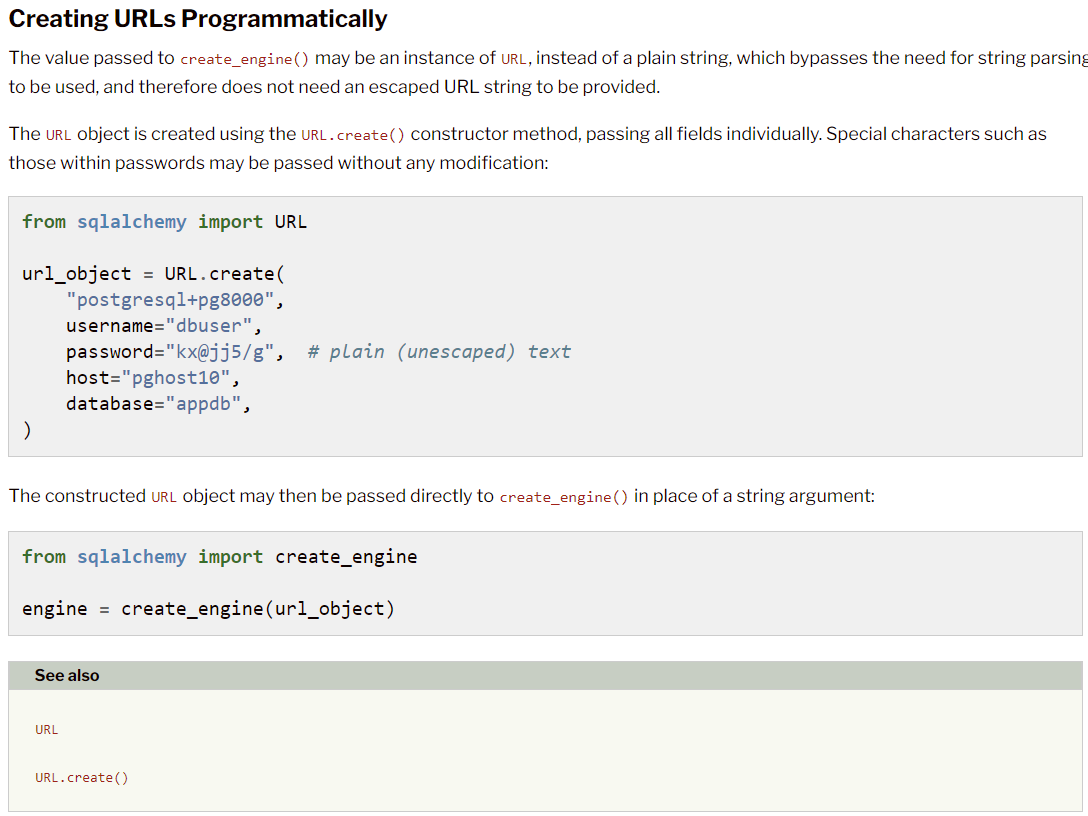Click the "engine = create_engine(url_object)" line
1088x816 pixels.
pos(208,609)
